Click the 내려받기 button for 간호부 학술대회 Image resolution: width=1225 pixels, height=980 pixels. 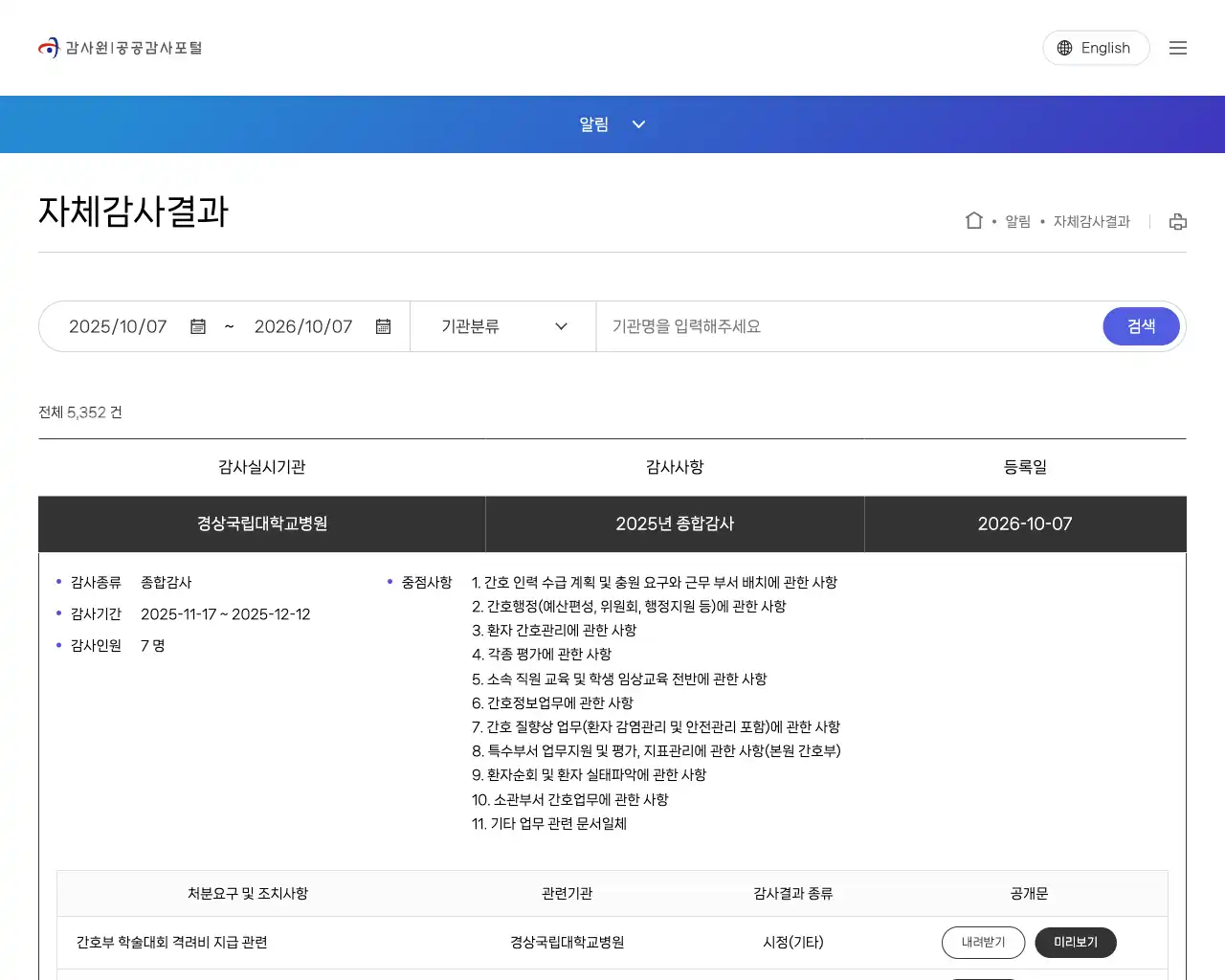coord(983,943)
